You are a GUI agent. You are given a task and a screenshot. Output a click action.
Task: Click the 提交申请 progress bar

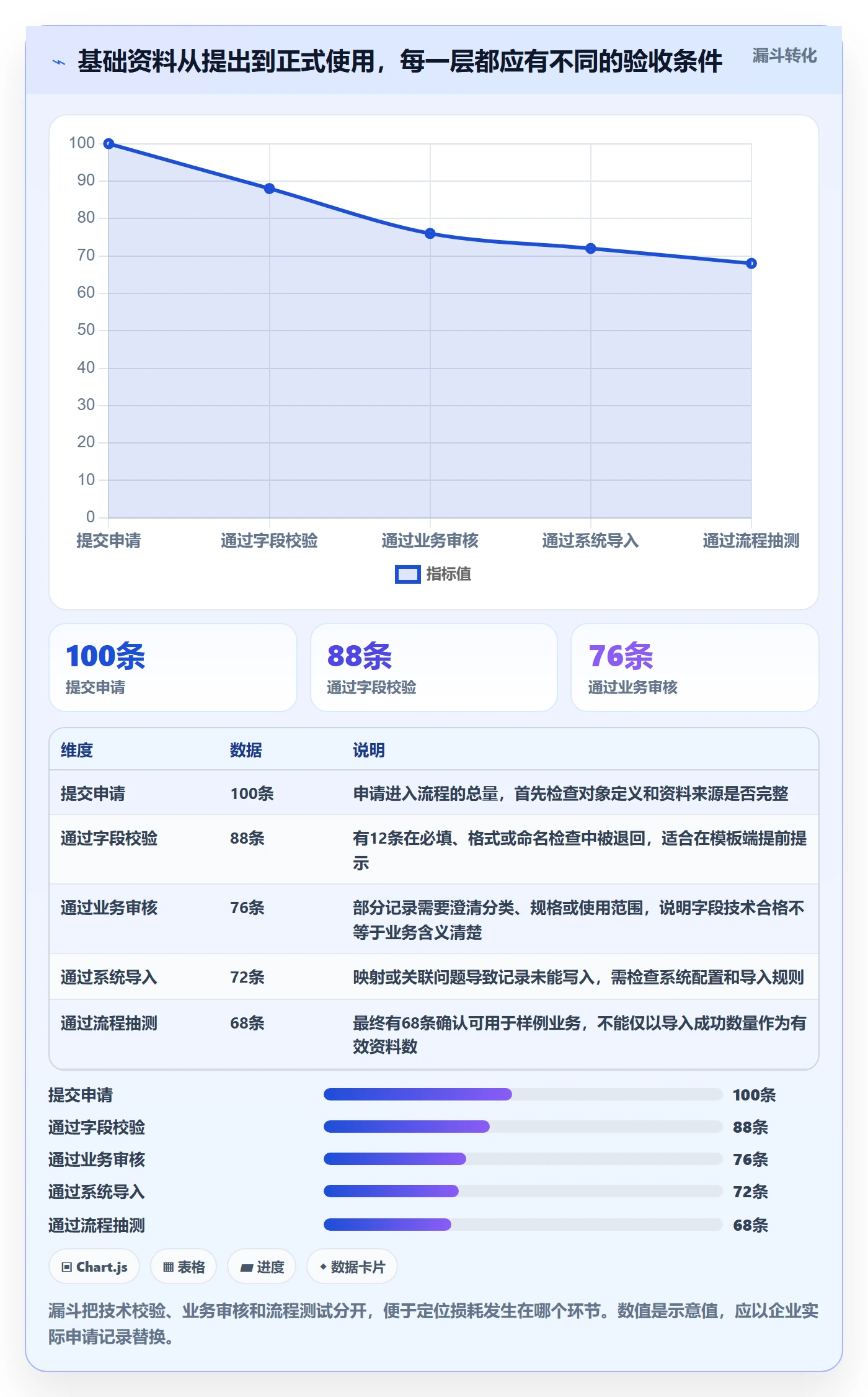(523, 1094)
